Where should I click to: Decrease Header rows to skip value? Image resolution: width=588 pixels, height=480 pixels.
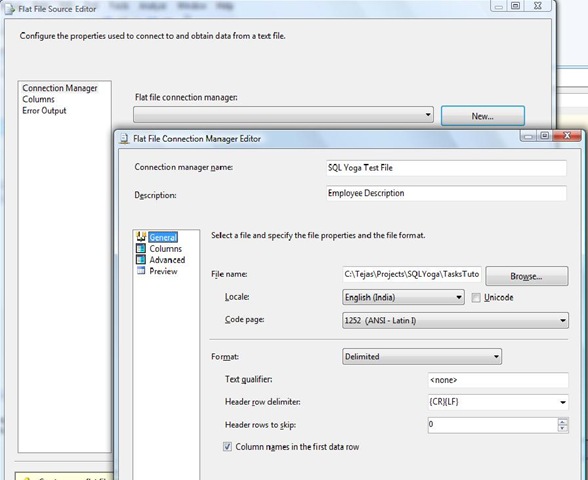click(x=562, y=429)
